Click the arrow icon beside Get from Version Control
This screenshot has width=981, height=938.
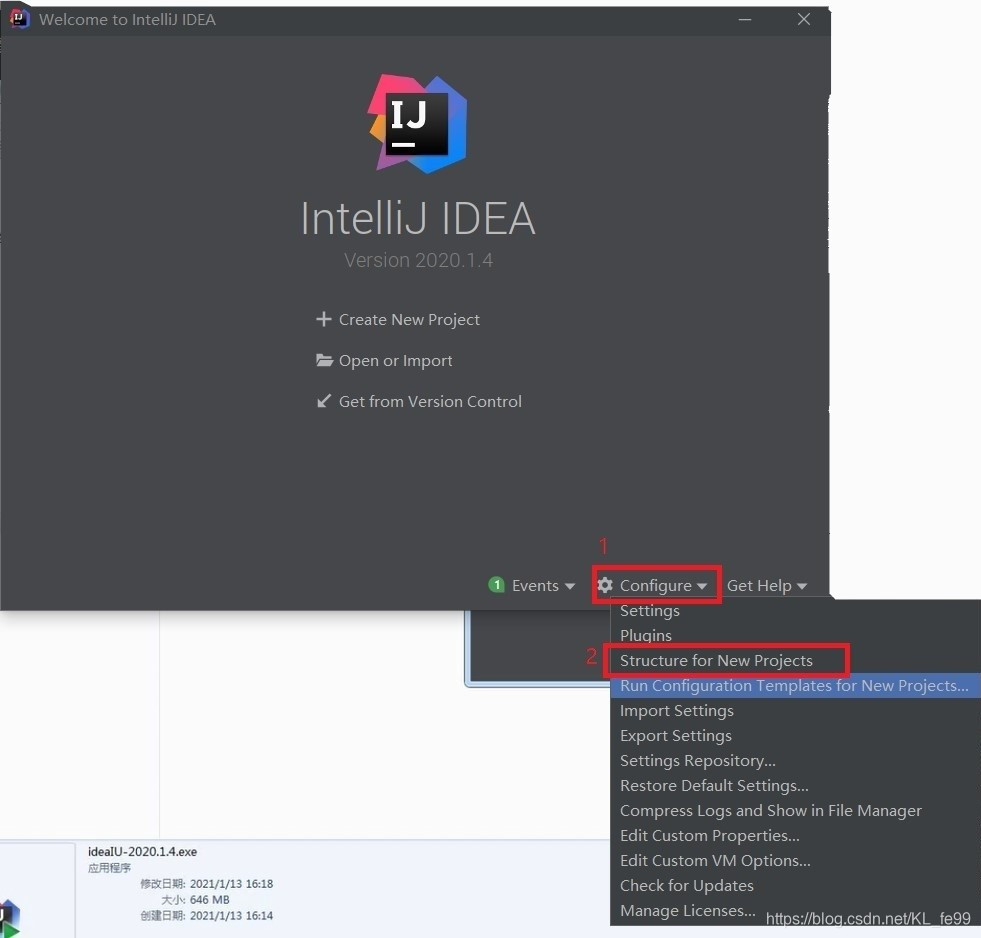[323, 400]
